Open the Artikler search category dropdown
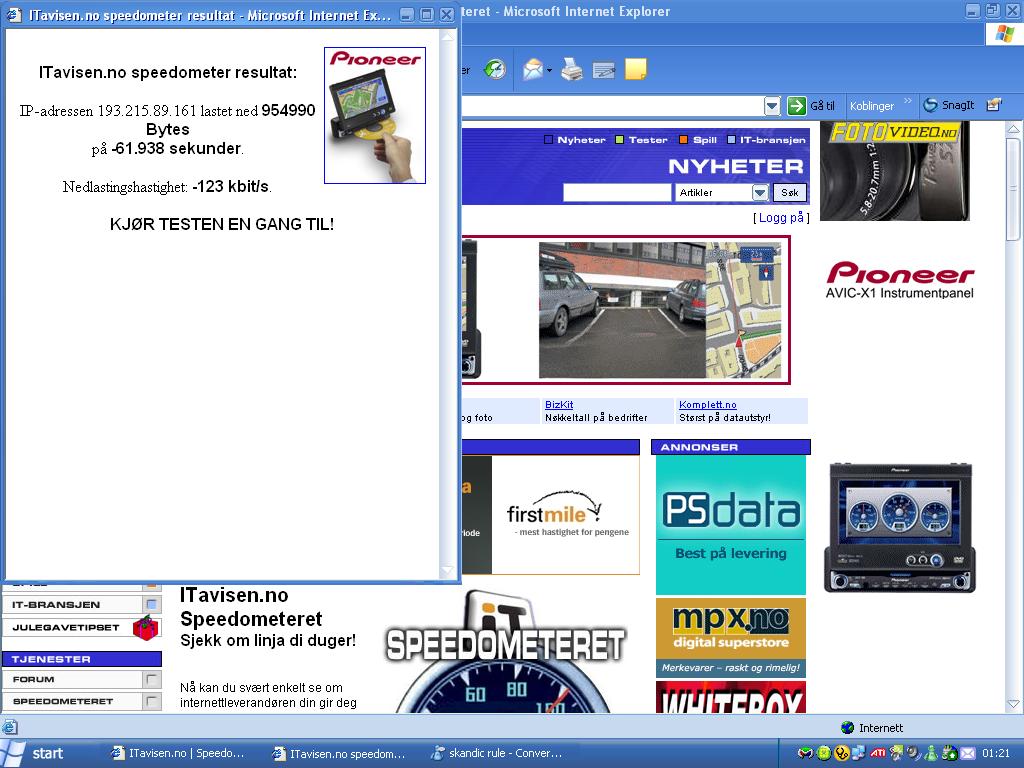Image resolution: width=1024 pixels, height=768 pixels. tap(760, 192)
